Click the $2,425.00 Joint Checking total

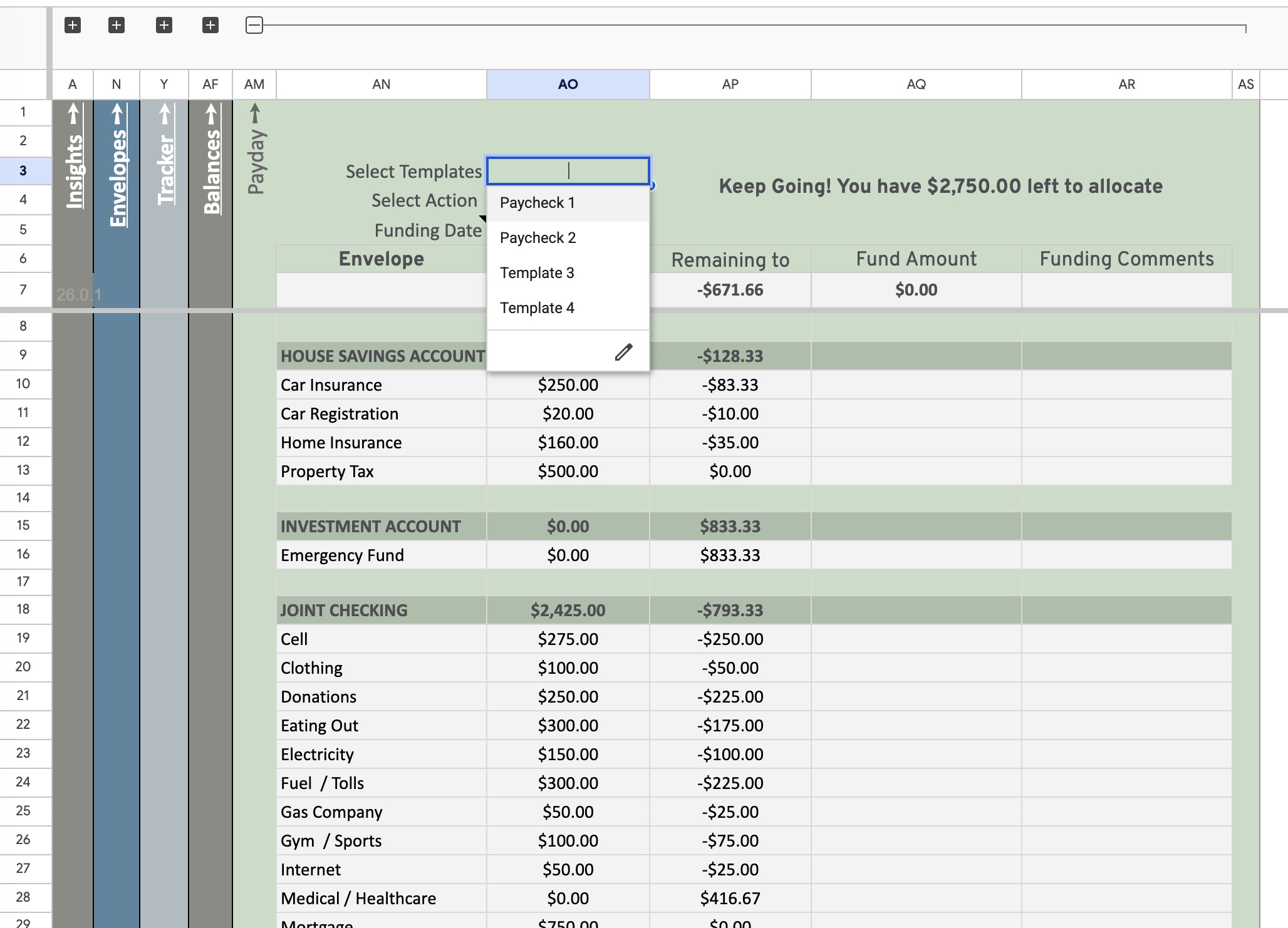pos(568,611)
